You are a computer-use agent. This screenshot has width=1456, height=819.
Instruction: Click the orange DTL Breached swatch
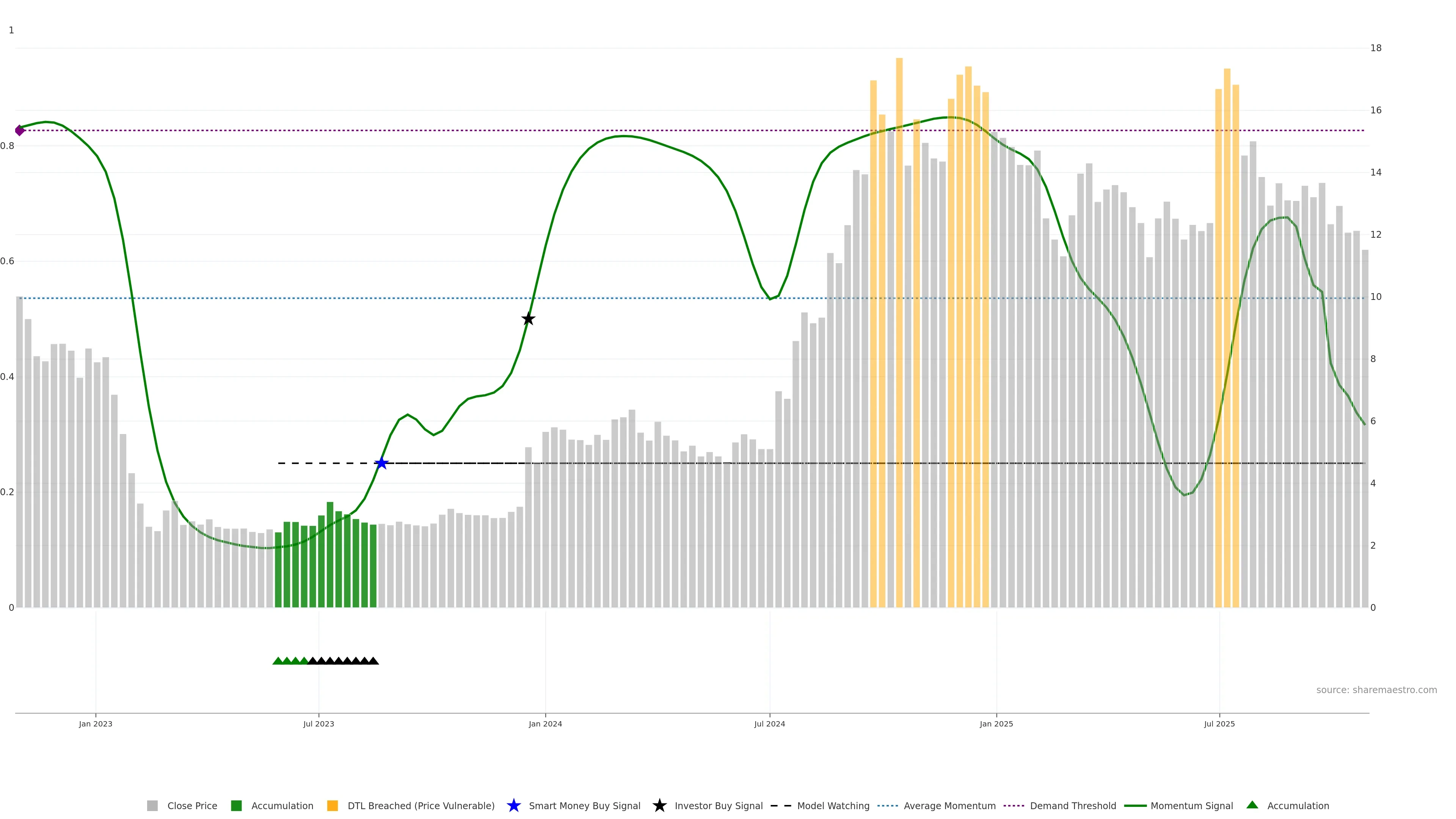coord(333,805)
